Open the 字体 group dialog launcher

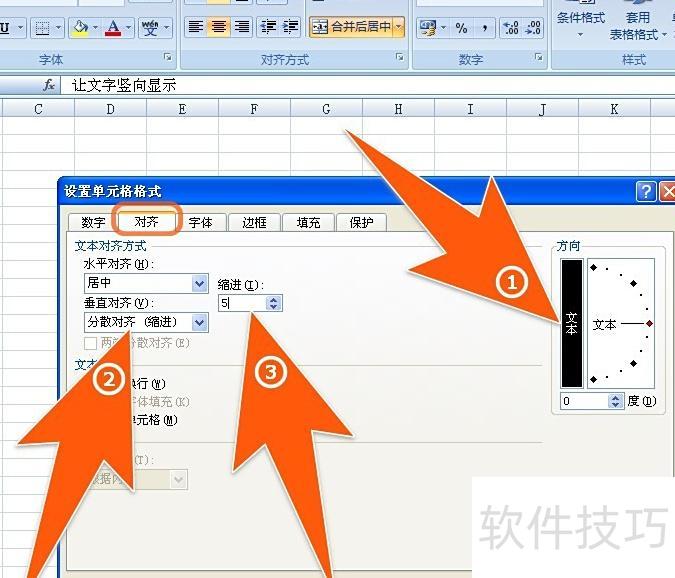(167, 57)
